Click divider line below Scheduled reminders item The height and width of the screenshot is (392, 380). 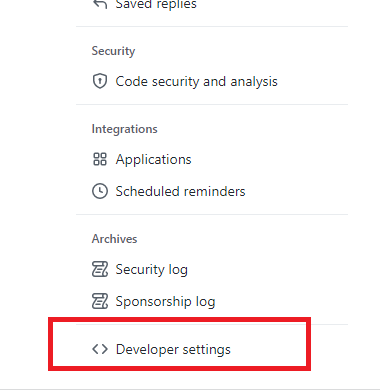point(212,214)
